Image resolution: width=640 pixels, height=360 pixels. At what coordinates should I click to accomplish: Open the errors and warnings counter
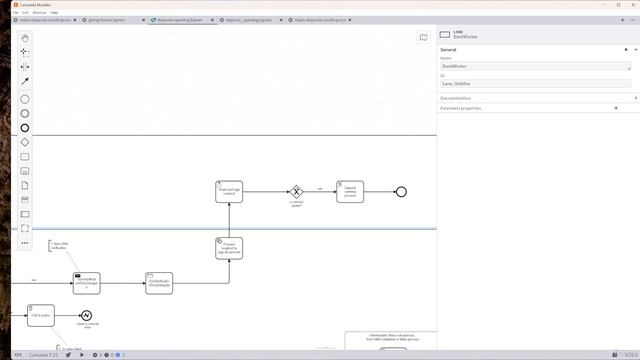(x=109, y=355)
